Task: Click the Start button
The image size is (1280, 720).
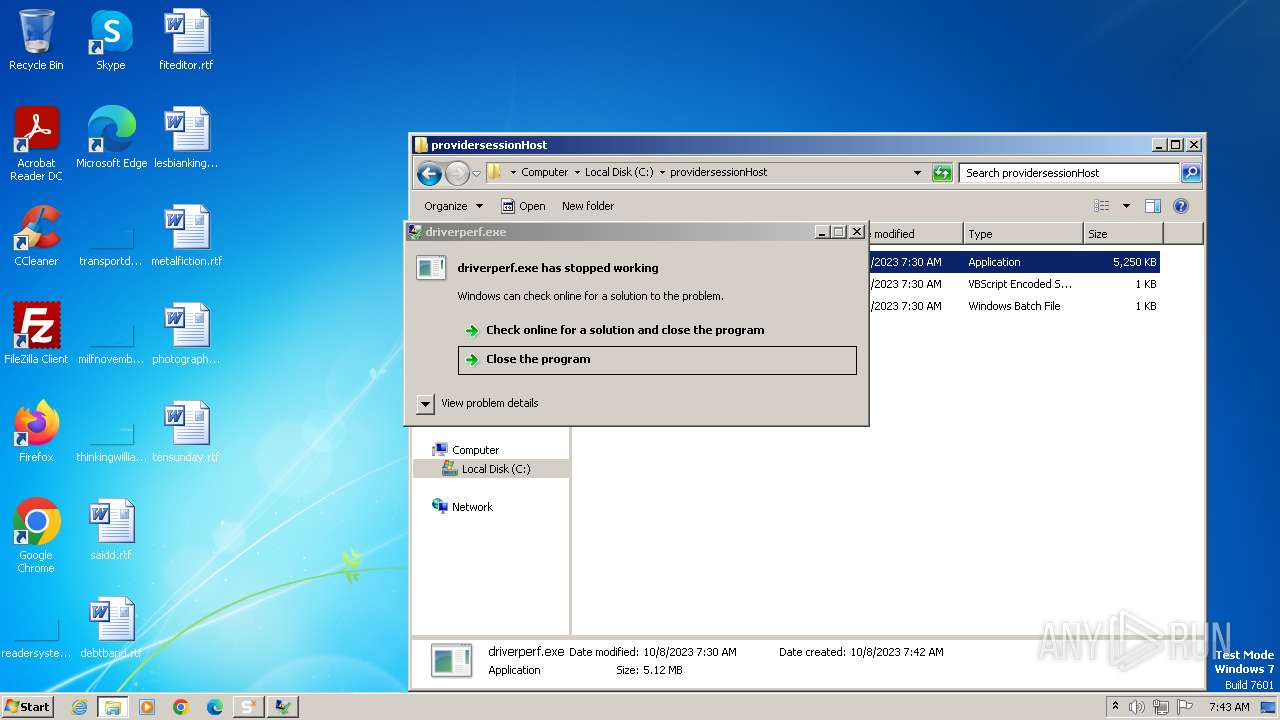Action: tap(28, 707)
